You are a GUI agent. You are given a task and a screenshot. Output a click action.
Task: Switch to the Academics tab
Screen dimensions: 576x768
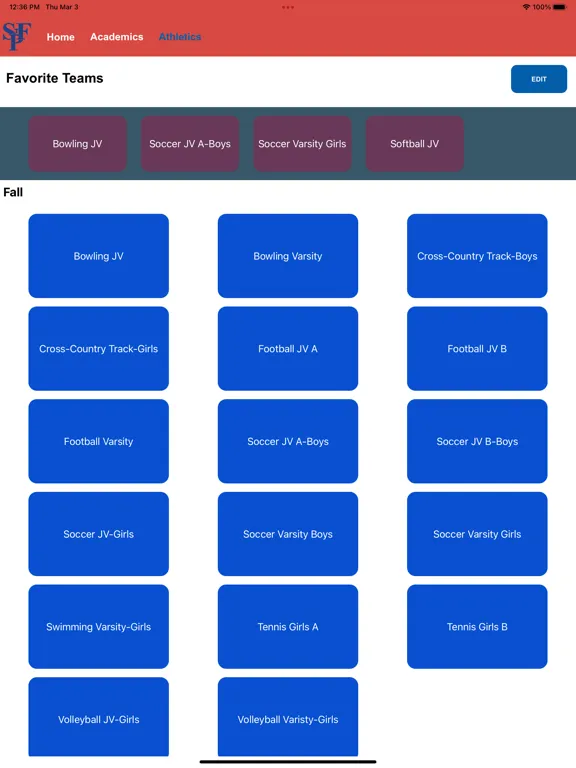pos(117,37)
